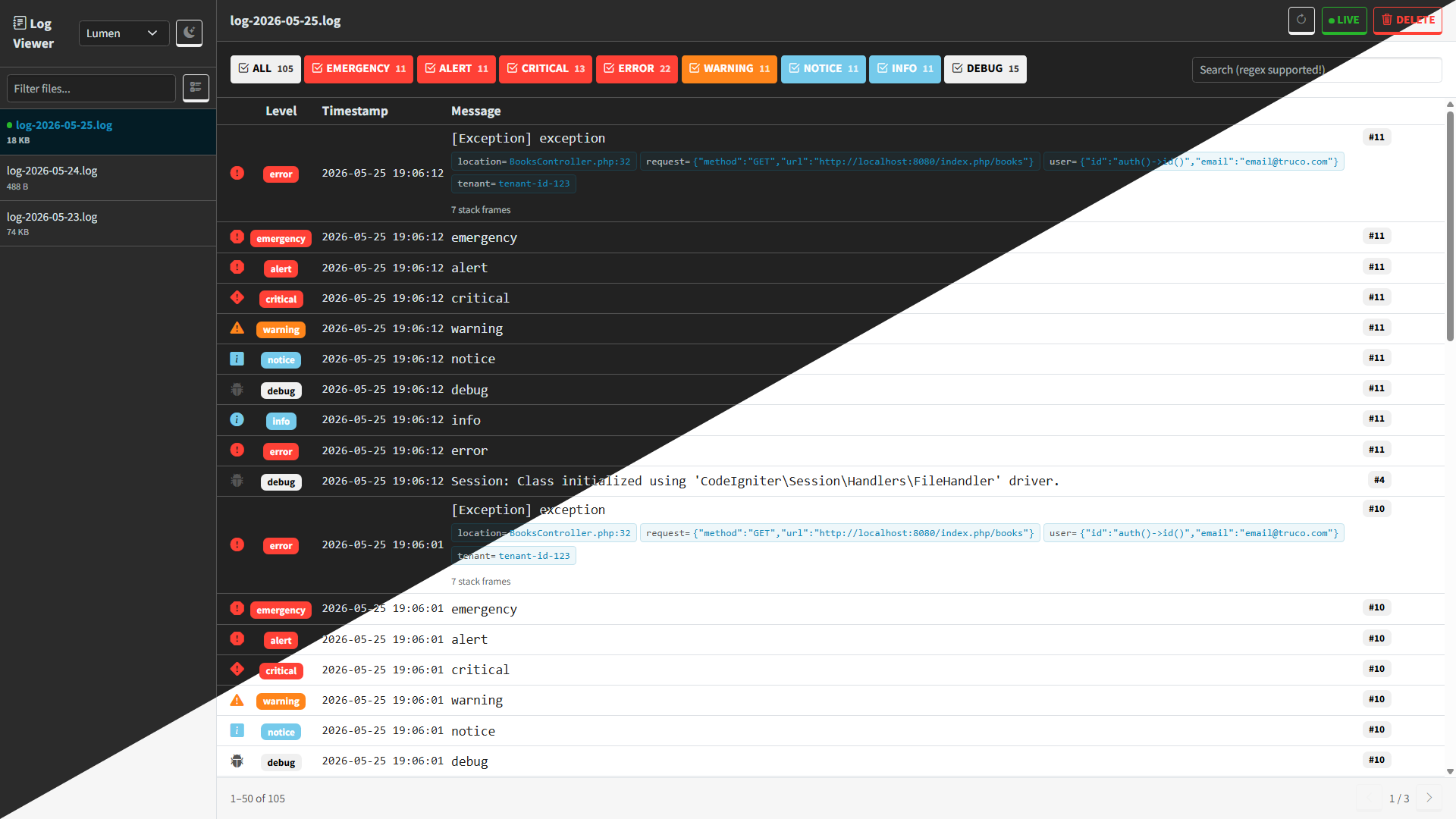Click the warning triangle icon on the 19:06:12 row
The height and width of the screenshot is (819, 1456).
[237, 328]
